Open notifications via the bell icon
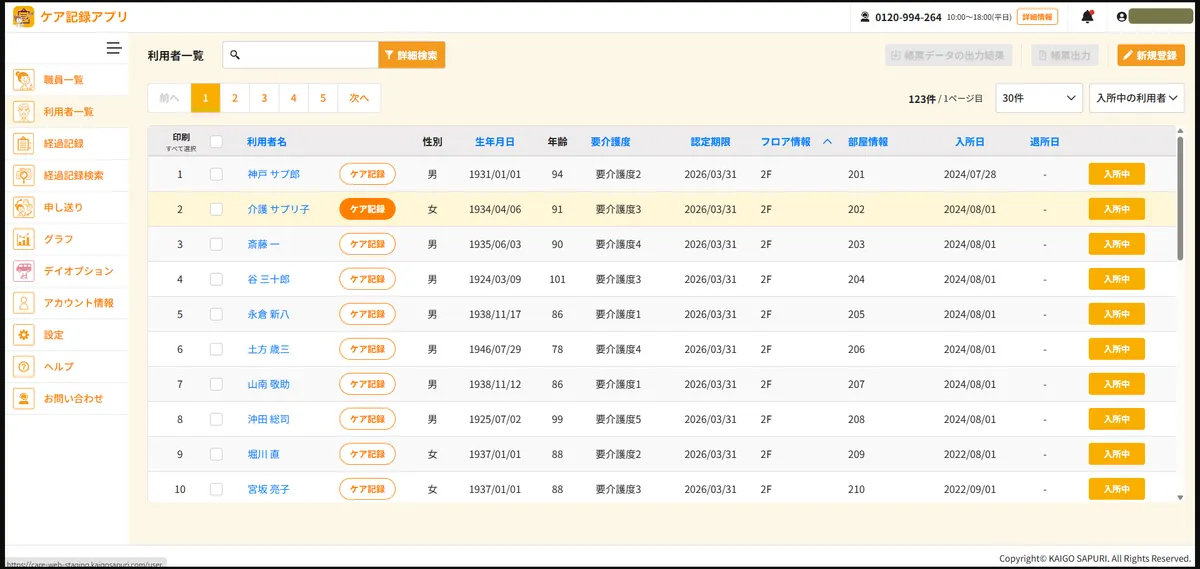 [1087, 17]
